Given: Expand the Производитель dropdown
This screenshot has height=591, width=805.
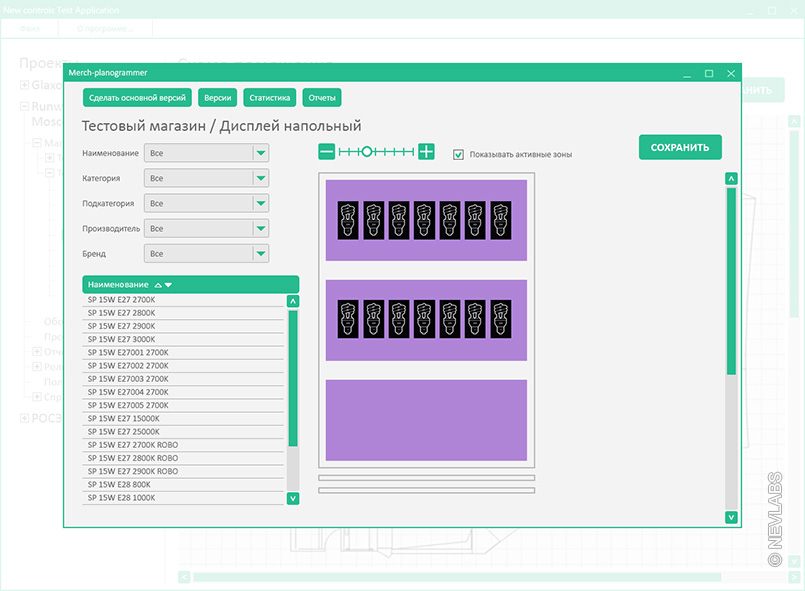Looking at the screenshot, I should 260,228.
